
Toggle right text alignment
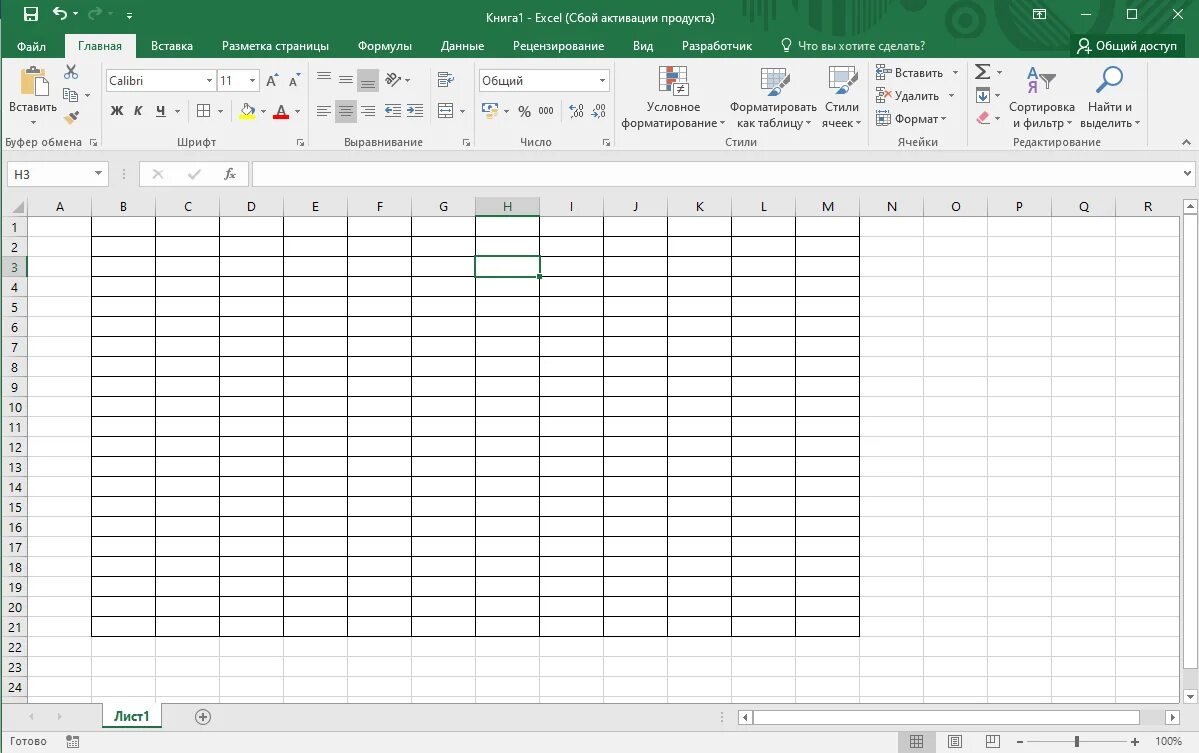tap(368, 111)
